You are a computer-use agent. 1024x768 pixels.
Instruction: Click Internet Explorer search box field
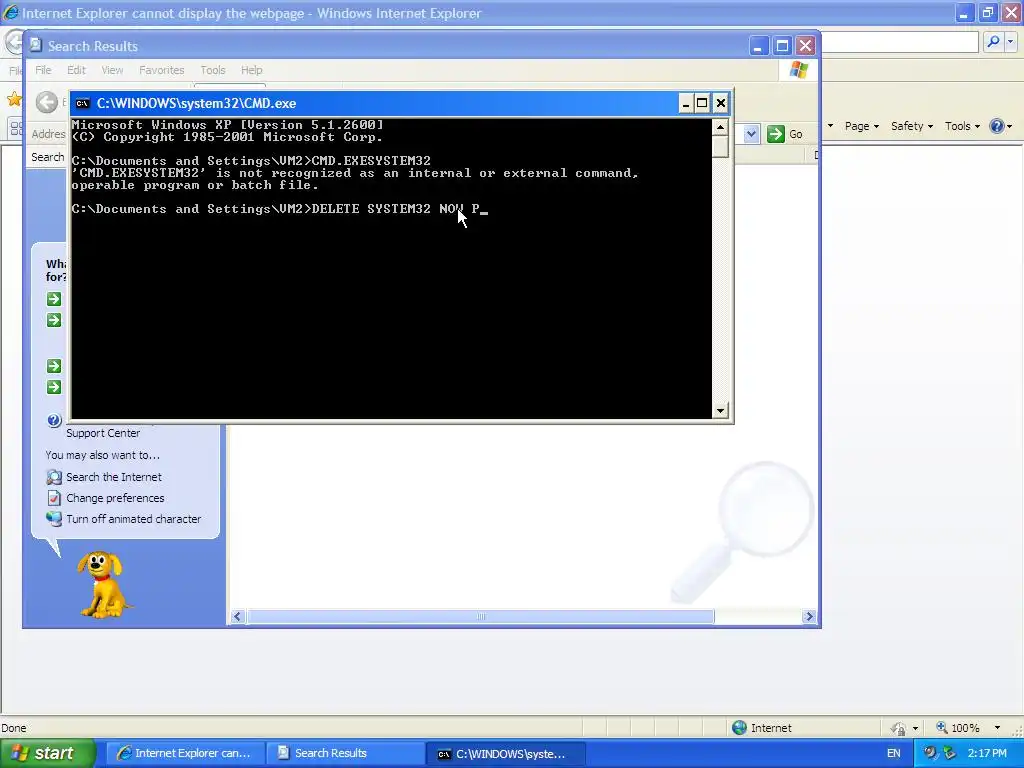tap(899, 42)
